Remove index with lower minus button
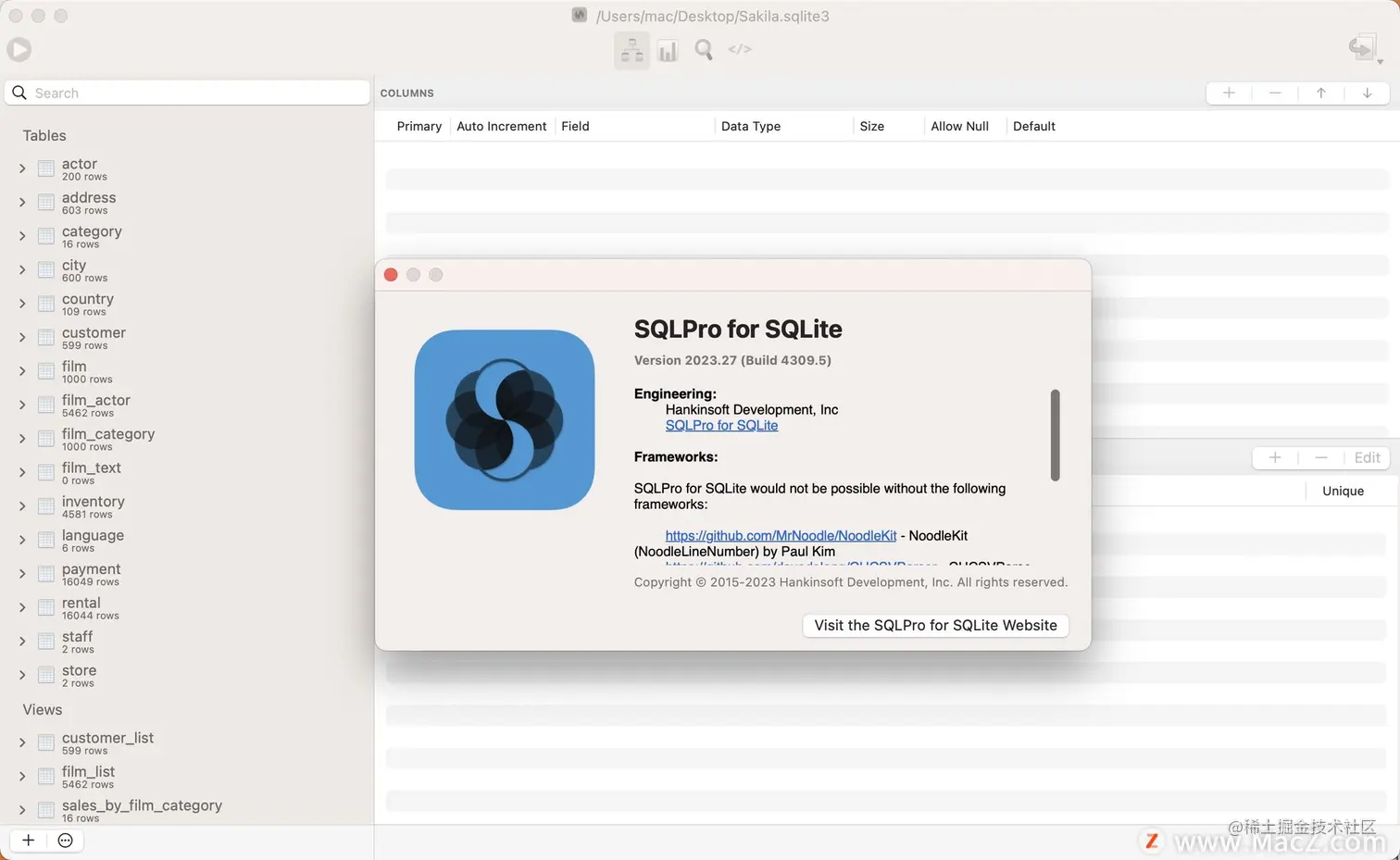The image size is (1400, 860). (1321, 457)
